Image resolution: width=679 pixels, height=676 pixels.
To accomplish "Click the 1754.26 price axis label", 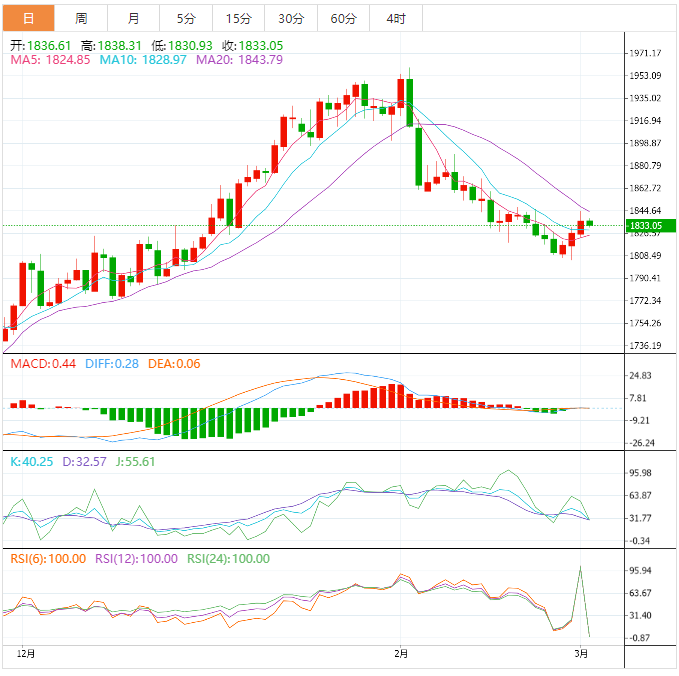I will click(645, 323).
